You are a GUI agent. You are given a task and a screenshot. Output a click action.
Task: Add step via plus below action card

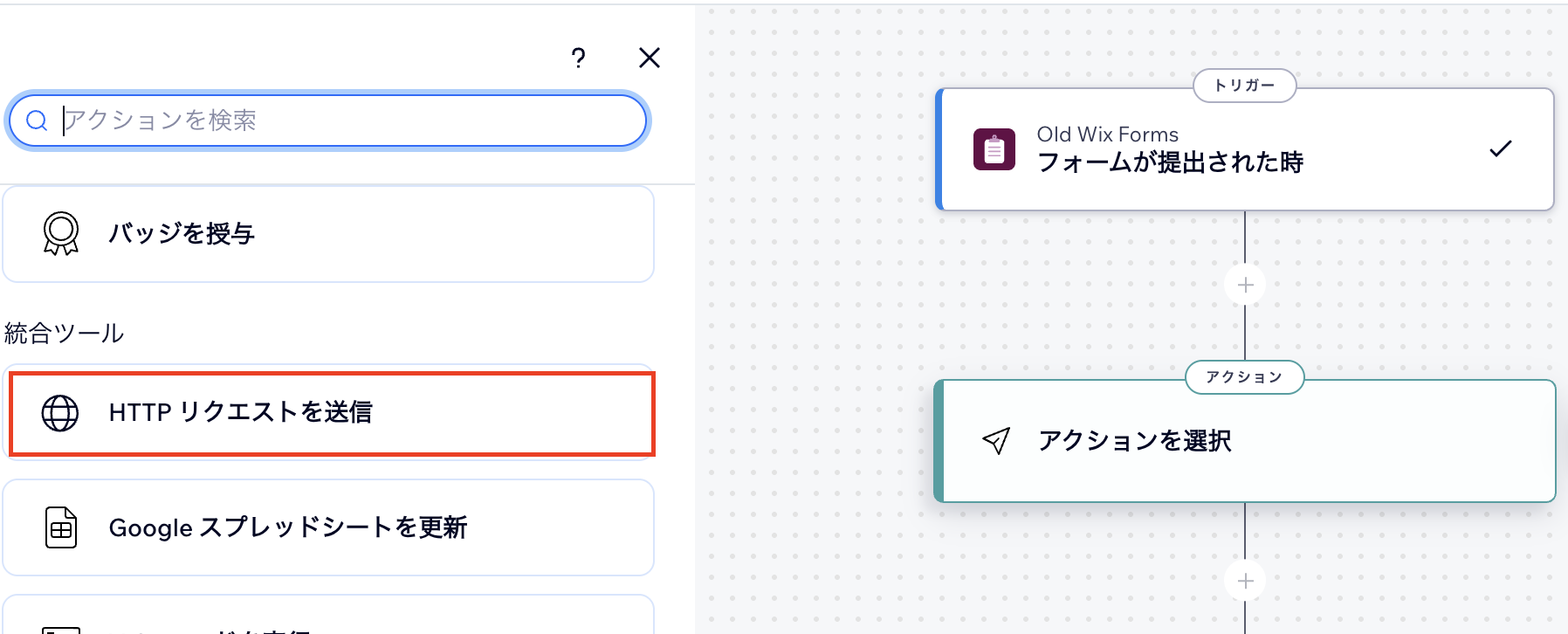coord(1245,581)
